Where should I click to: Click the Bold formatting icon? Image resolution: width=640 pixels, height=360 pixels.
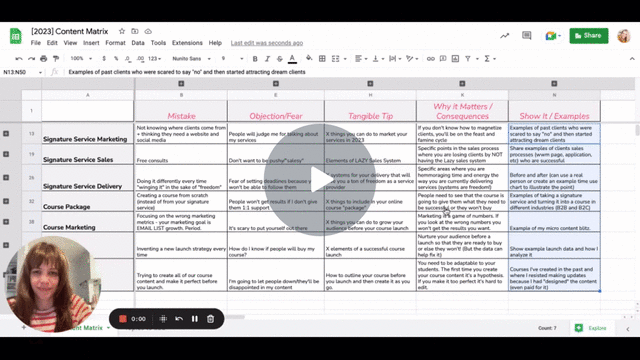(255, 59)
